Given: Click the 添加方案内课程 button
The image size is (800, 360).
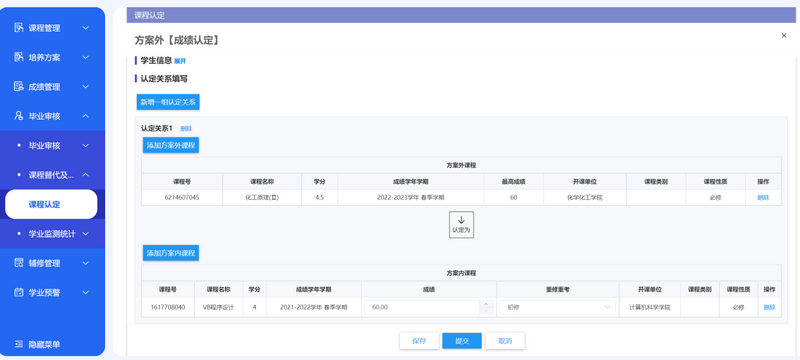Looking at the screenshot, I should click(x=171, y=253).
